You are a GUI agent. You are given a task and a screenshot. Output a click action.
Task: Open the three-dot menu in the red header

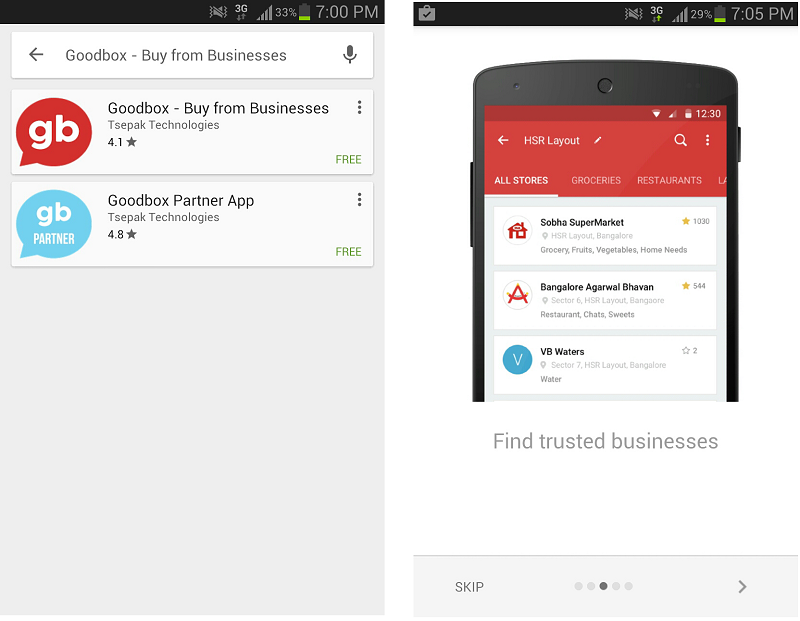pos(707,140)
